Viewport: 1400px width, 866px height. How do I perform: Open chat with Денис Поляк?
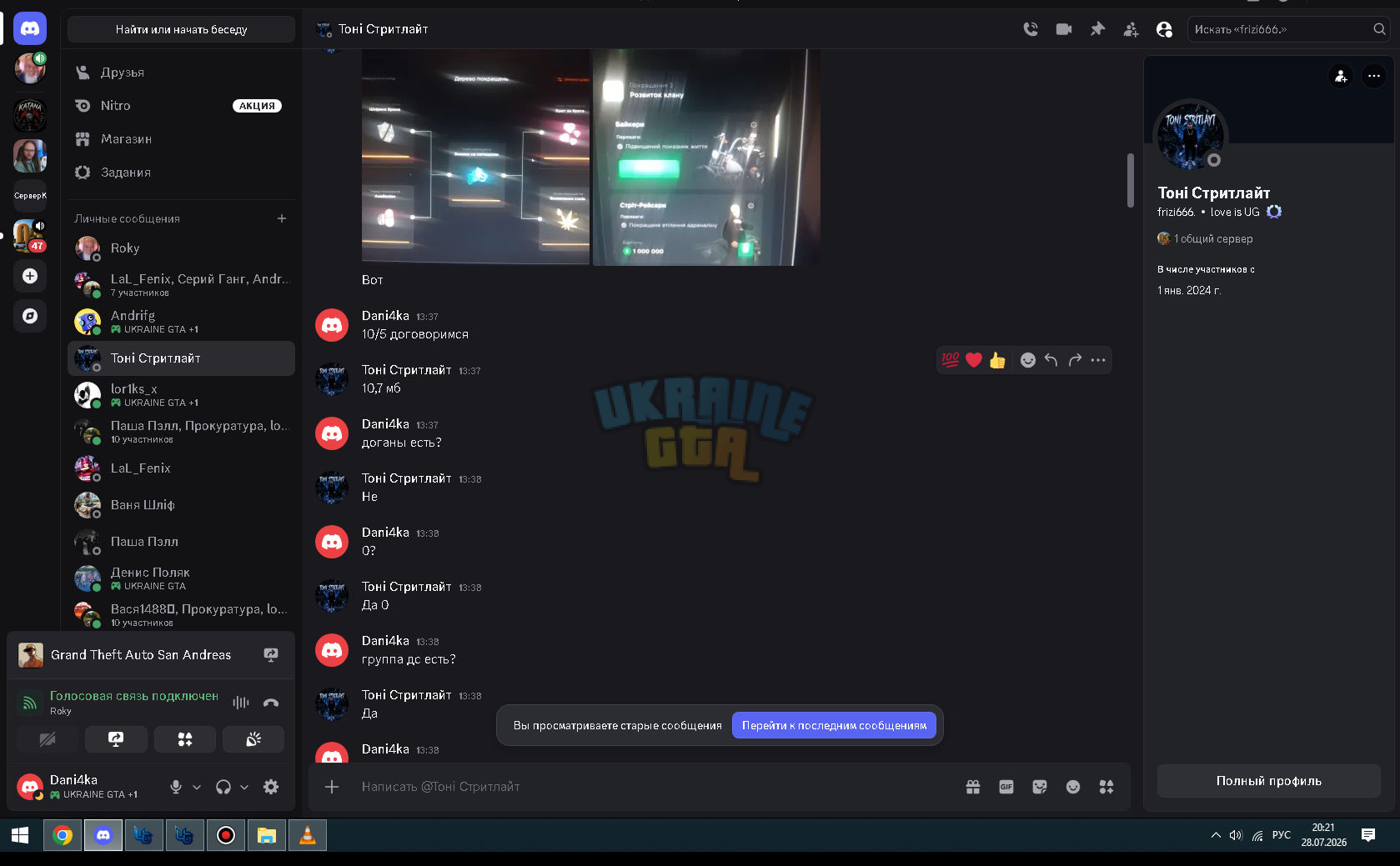click(181, 578)
